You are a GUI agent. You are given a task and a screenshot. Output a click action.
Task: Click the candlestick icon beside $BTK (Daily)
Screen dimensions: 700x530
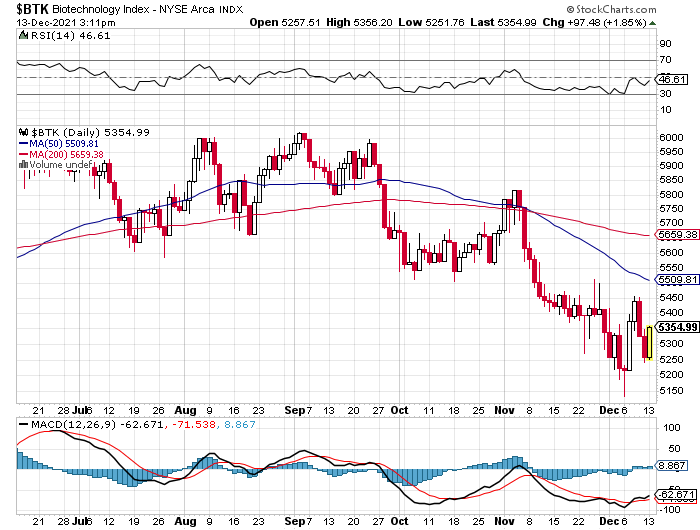point(24,132)
